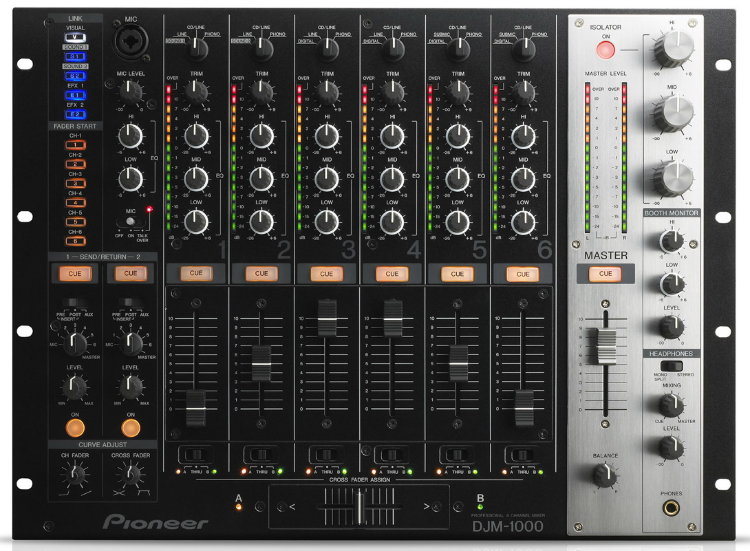Viewport: 750px width, 551px height.
Task: Click the headphones MIXING knob
Action: click(672, 406)
